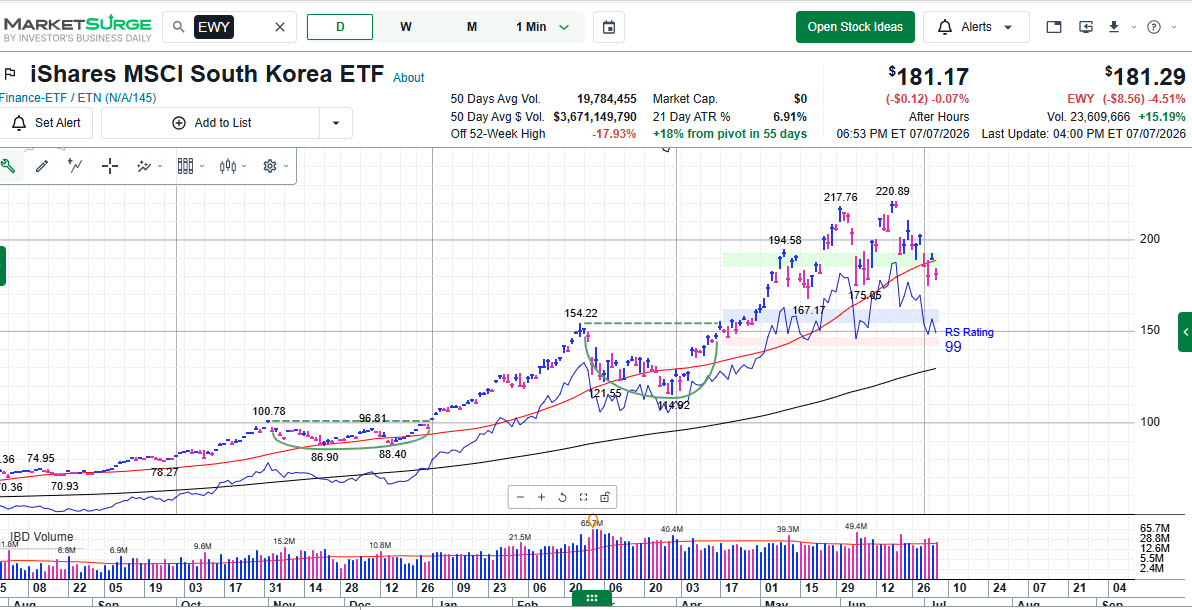
Task: Open chart settings gear
Action: 270,166
